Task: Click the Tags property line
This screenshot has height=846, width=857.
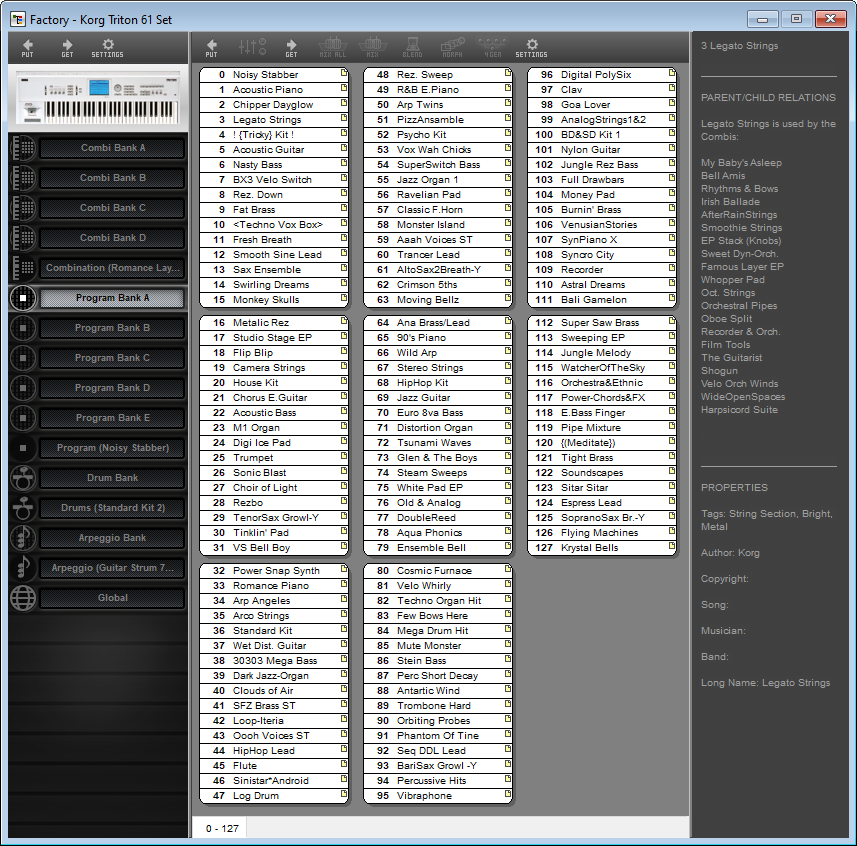Action: coord(767,520)
